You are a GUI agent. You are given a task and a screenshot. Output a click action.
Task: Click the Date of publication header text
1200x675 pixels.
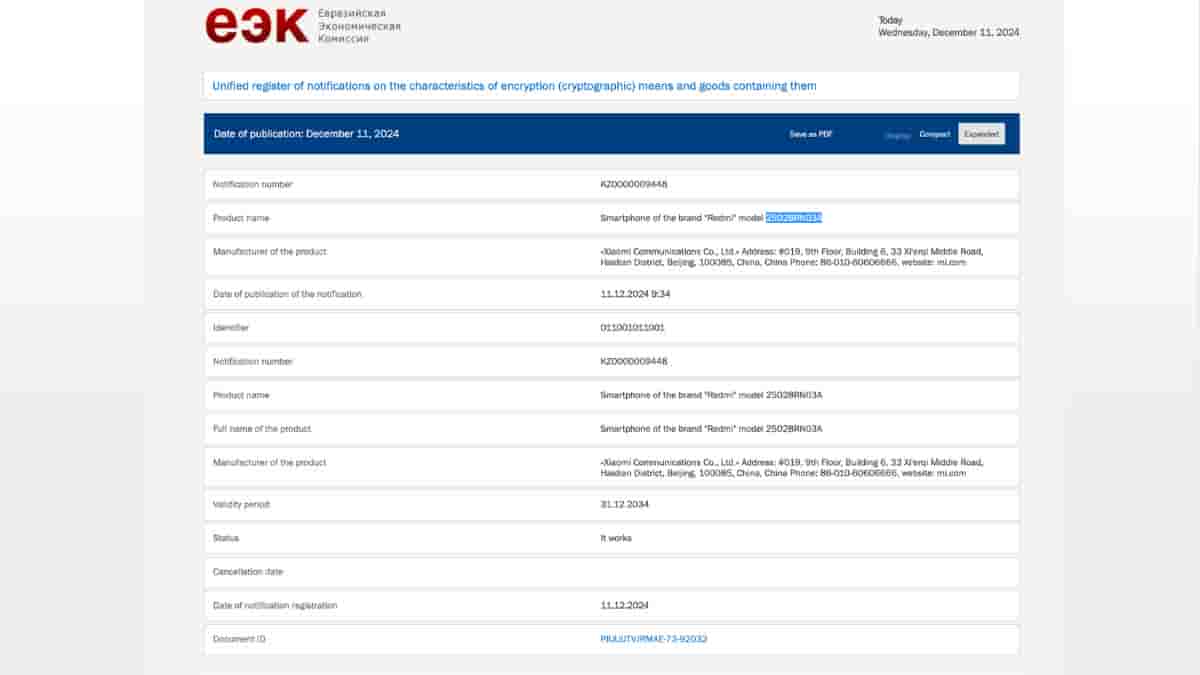click(306, 134)
